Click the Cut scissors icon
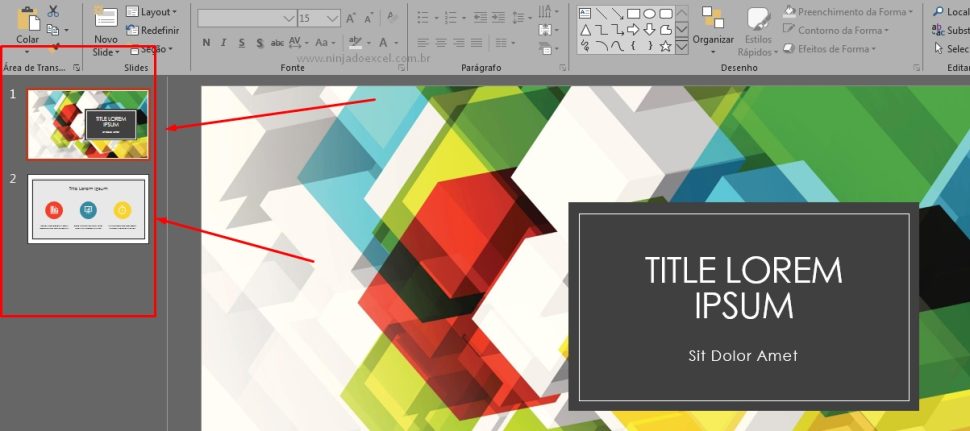 pyautogui.click(x=53, y=11)
